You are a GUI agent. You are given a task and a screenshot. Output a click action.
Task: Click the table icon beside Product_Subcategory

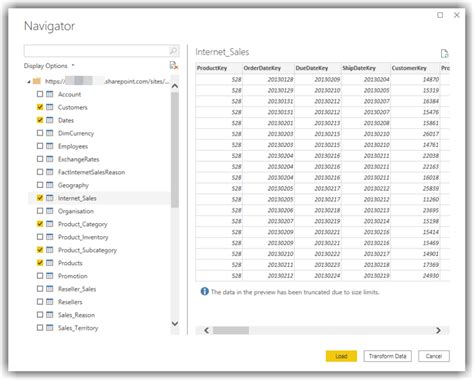(x=50, y=250)
